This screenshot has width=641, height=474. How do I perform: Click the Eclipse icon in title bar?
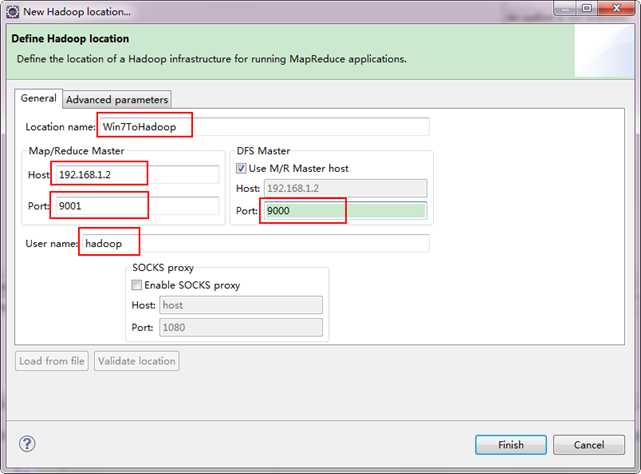coord(12,11)
